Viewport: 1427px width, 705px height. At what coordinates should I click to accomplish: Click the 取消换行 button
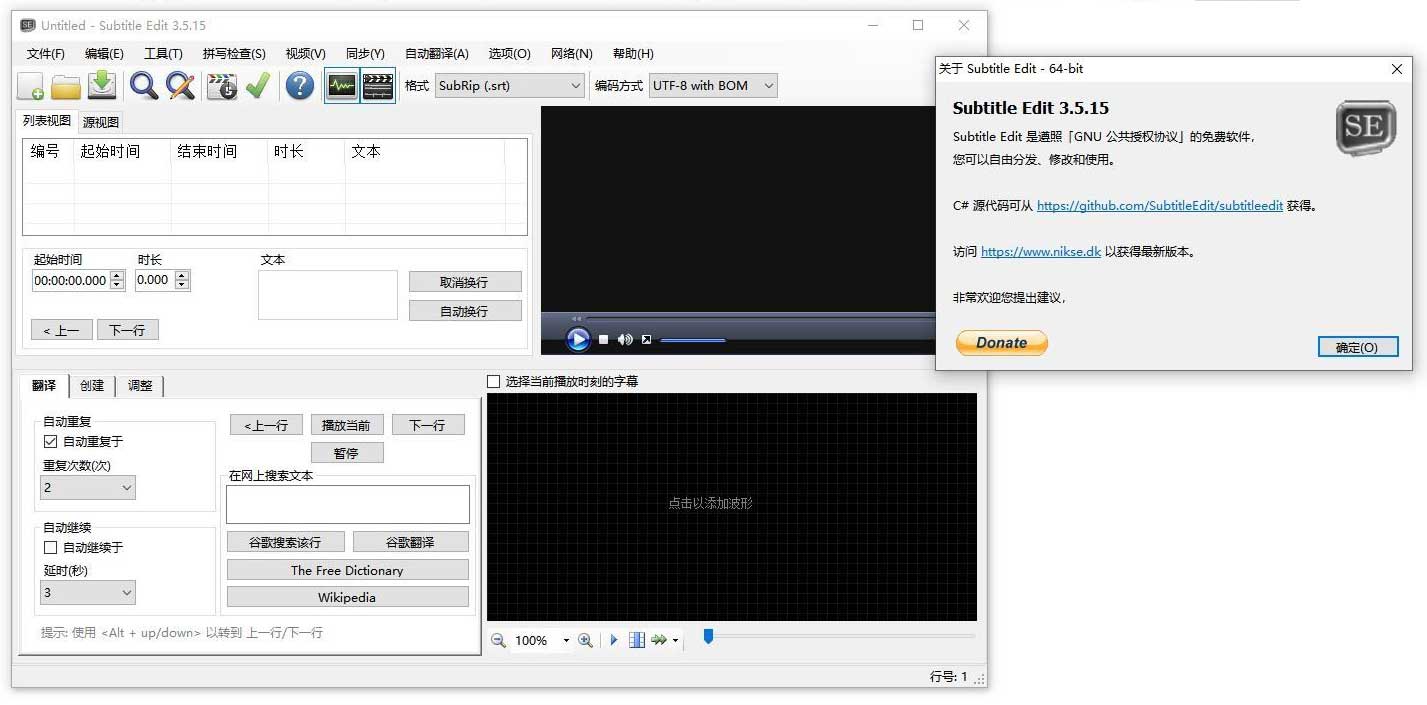click(x=465, y=282)
